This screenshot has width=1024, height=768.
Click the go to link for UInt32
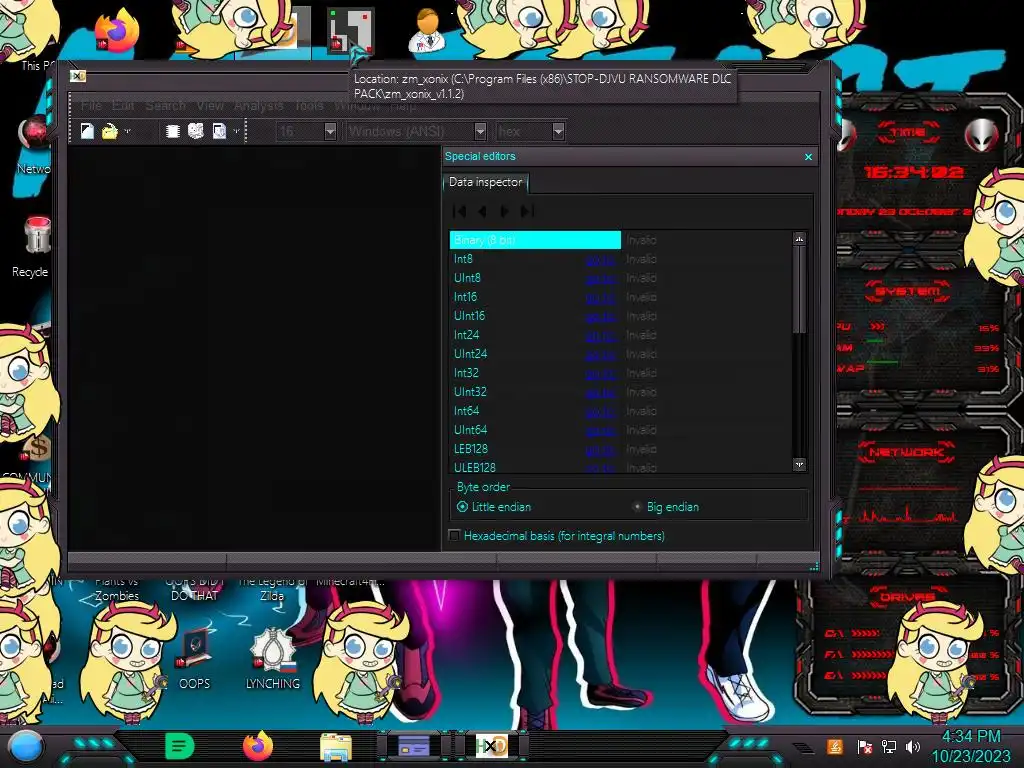click(600, 392)
